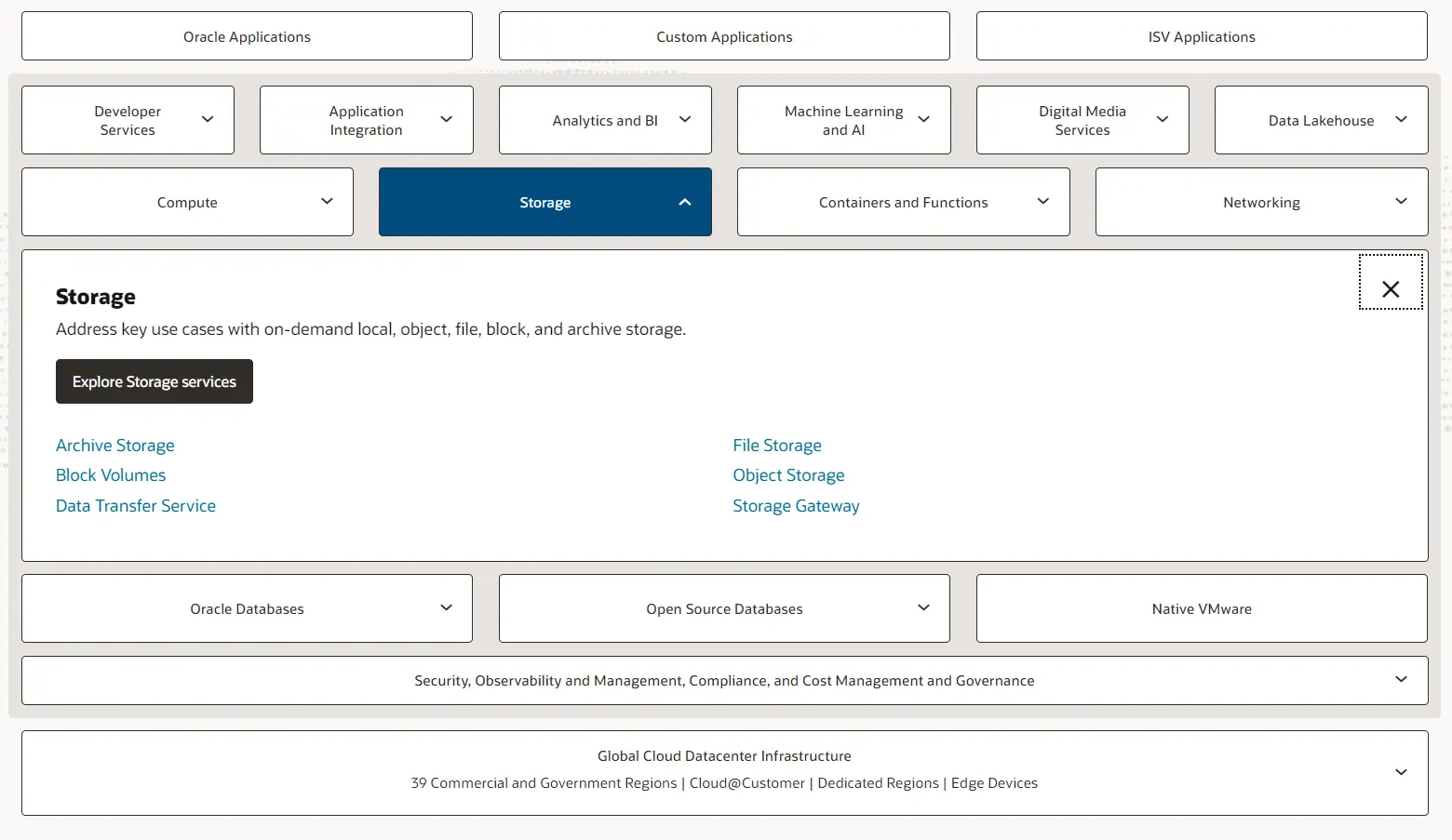Expand Containers and Functions chevron

(x=1043, y=201)
